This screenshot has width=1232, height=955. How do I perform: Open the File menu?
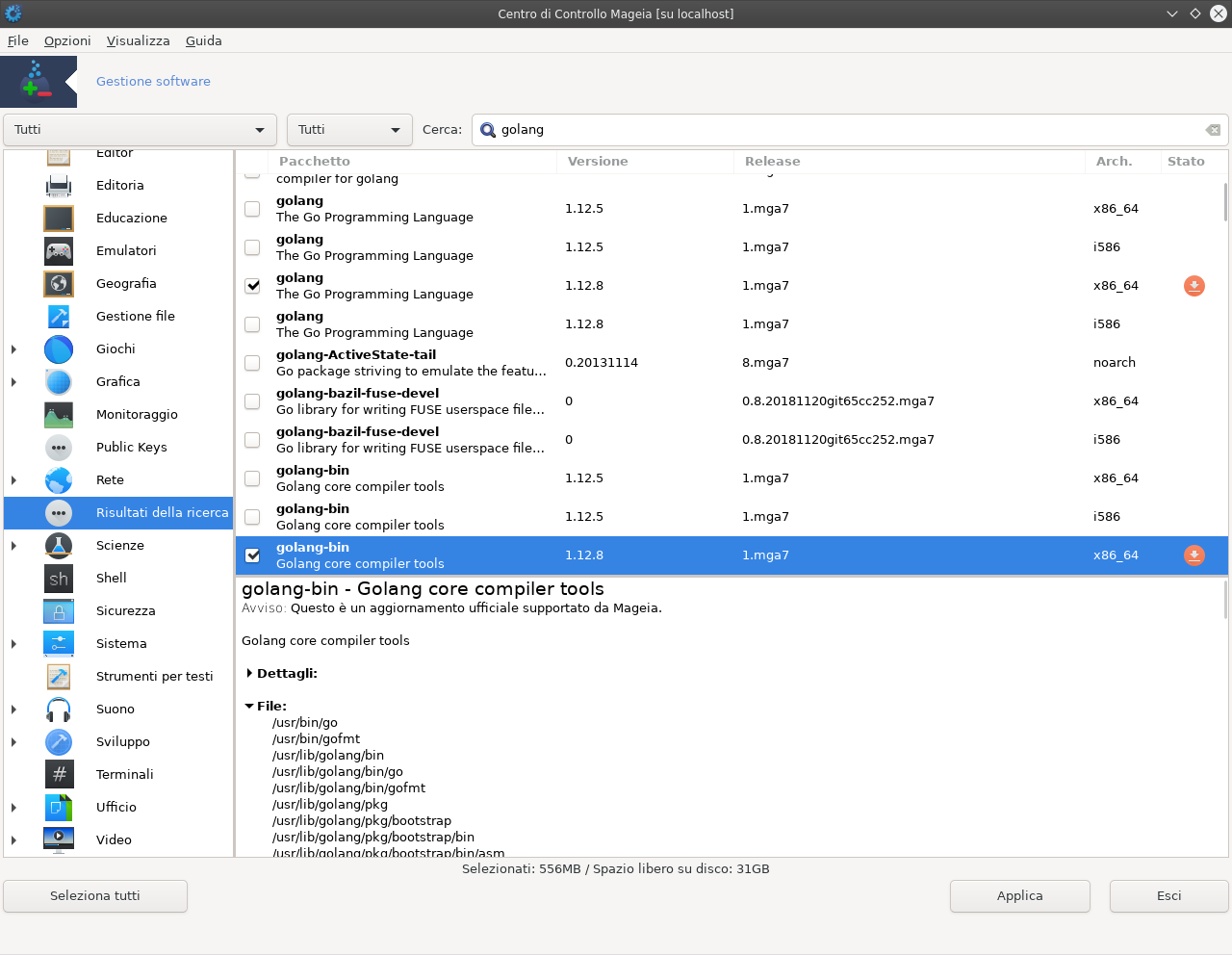[x=18, y=40]
